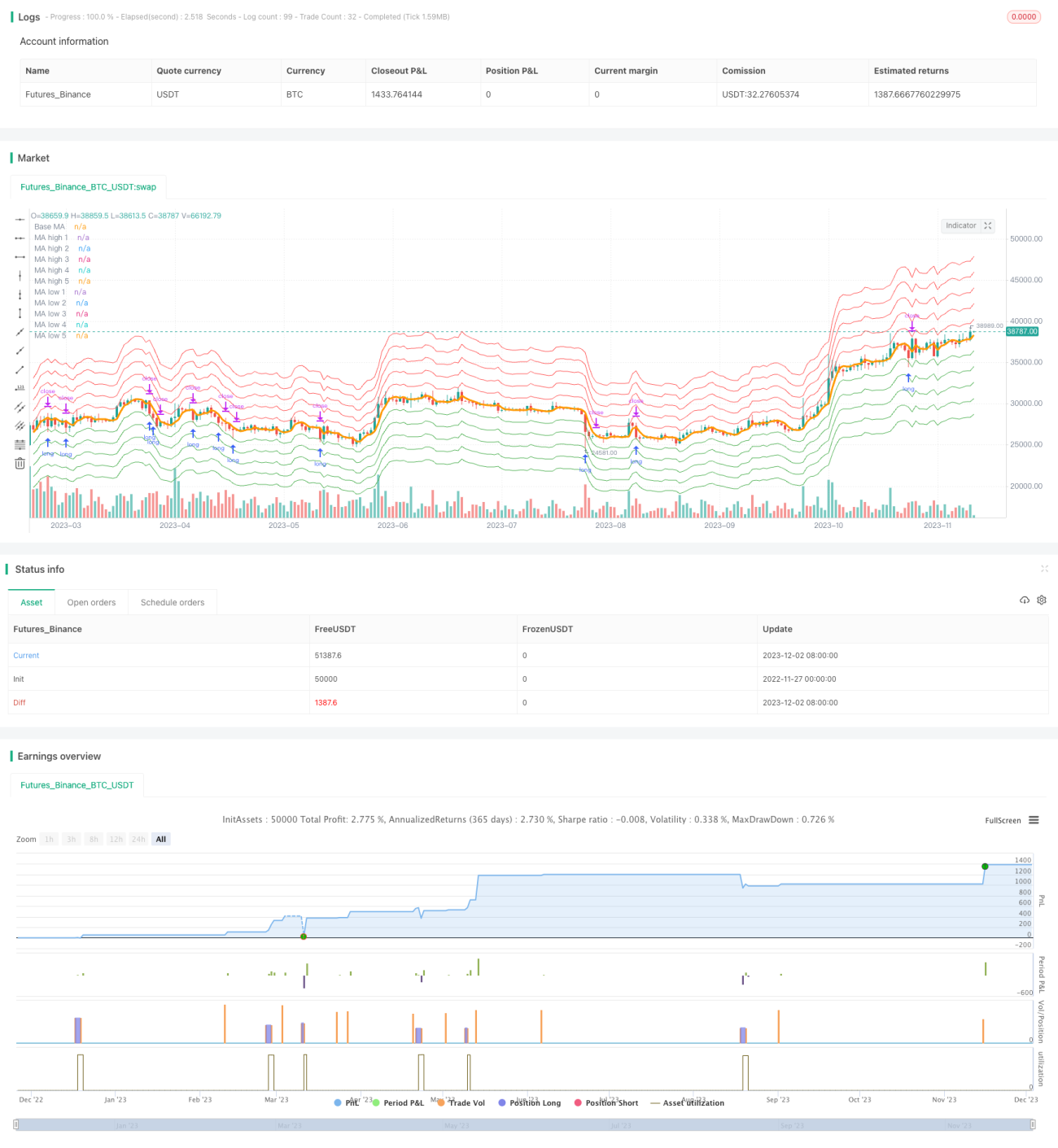Click the green marker at the PnL curve end
The width and height of the screenshot is (1058, 1148).
point(985,866)
